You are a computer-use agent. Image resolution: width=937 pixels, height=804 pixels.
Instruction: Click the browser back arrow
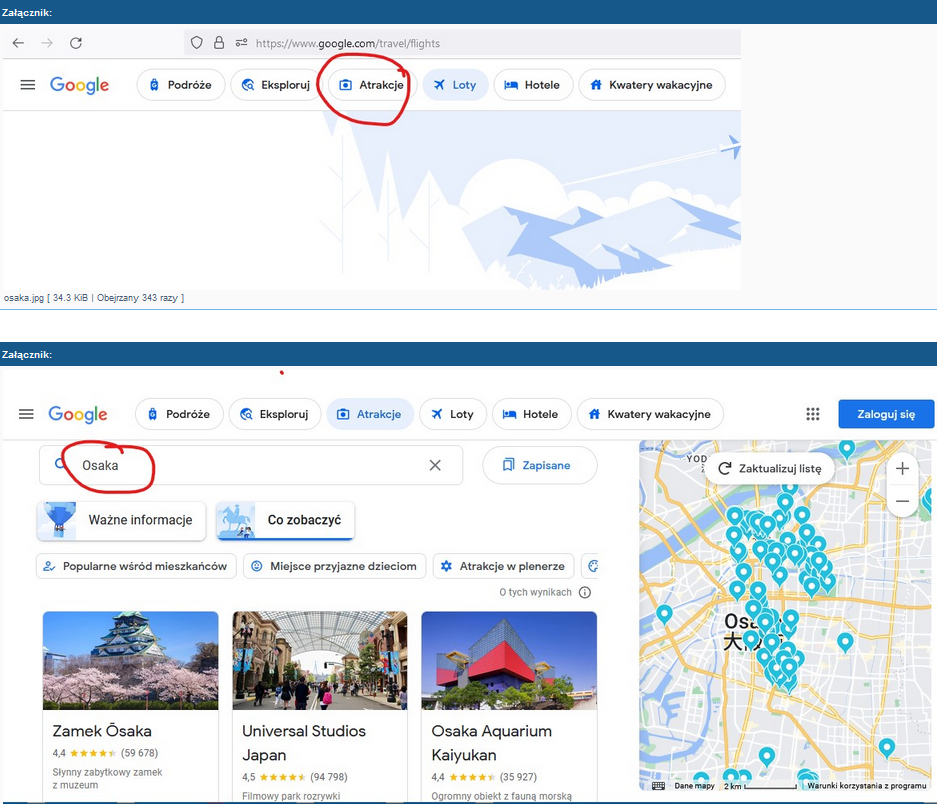tap(19, 43)
